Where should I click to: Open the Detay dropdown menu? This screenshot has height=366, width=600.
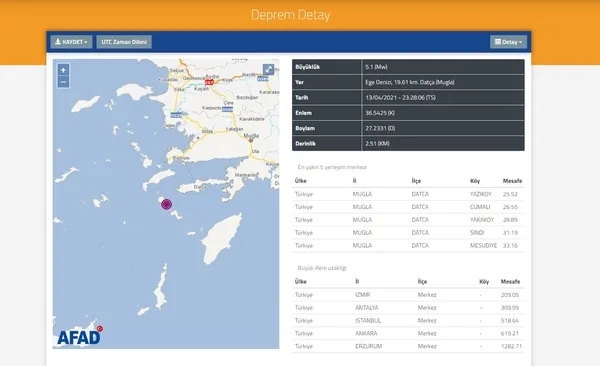click(508, 42)
